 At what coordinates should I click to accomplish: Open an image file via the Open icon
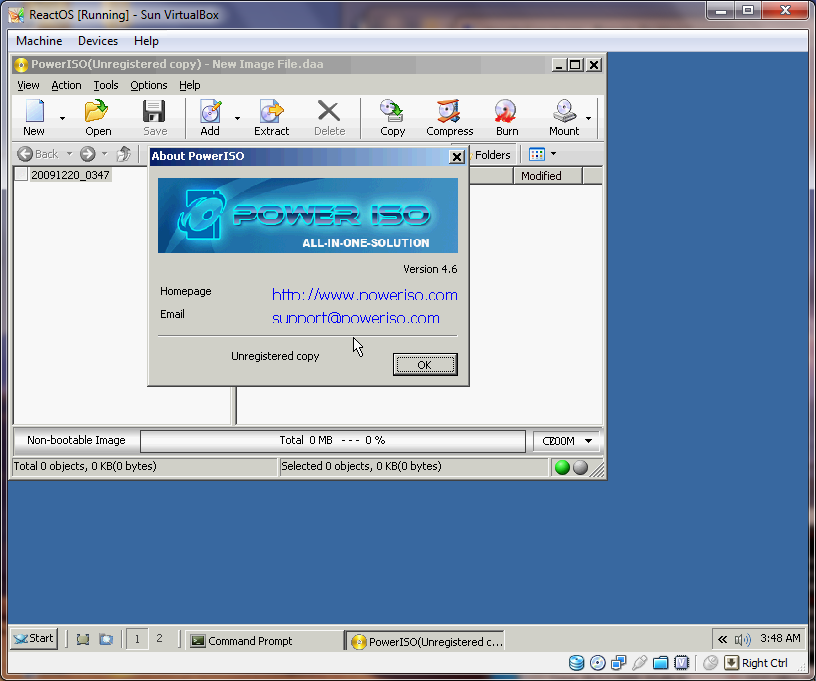[98, 117]
